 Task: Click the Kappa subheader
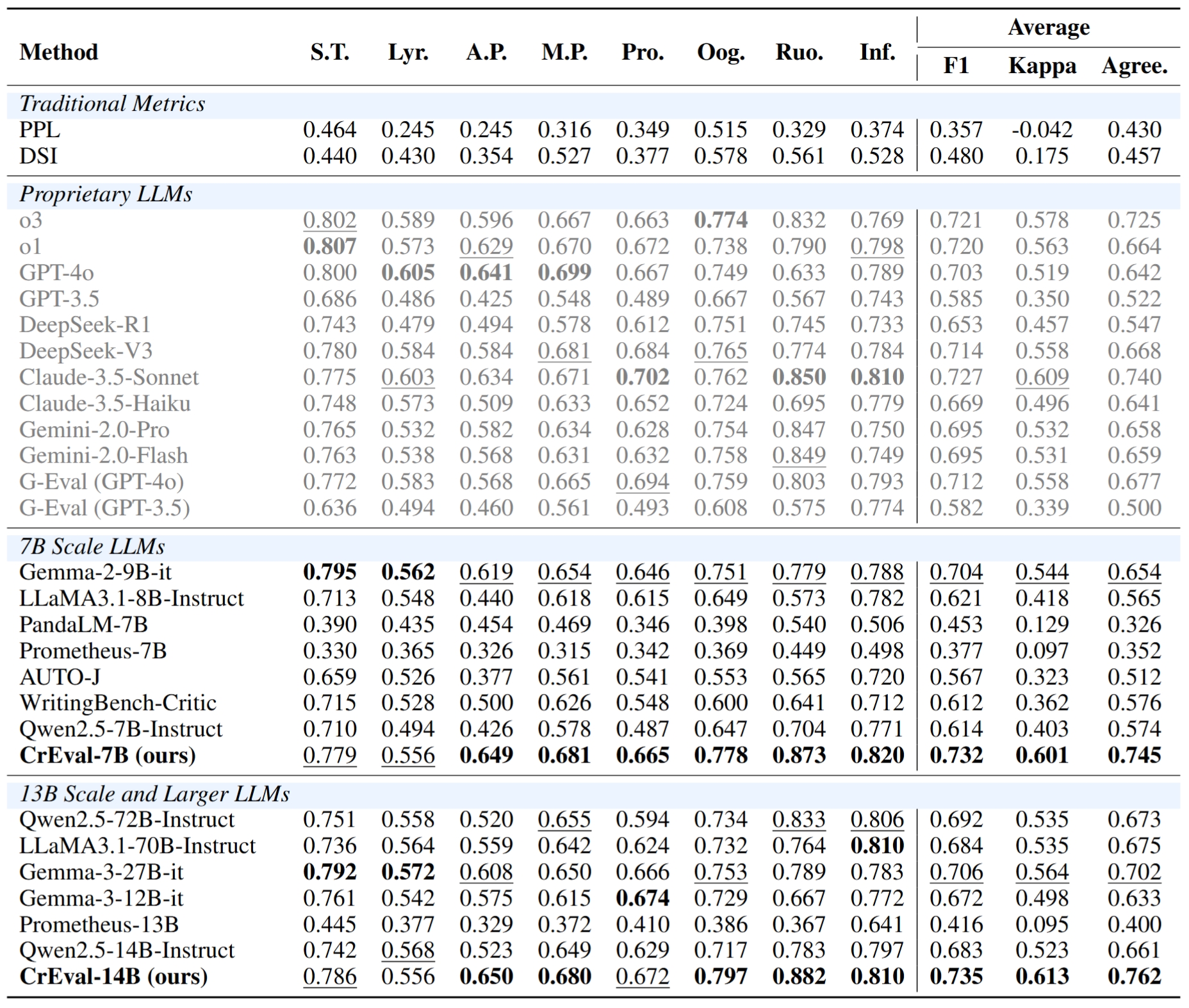pyautogui.click(x=1042, y=65)
